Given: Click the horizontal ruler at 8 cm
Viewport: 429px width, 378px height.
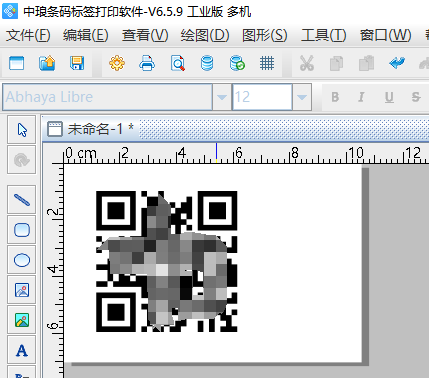Looking at the screenshot, I should point(295,154).
